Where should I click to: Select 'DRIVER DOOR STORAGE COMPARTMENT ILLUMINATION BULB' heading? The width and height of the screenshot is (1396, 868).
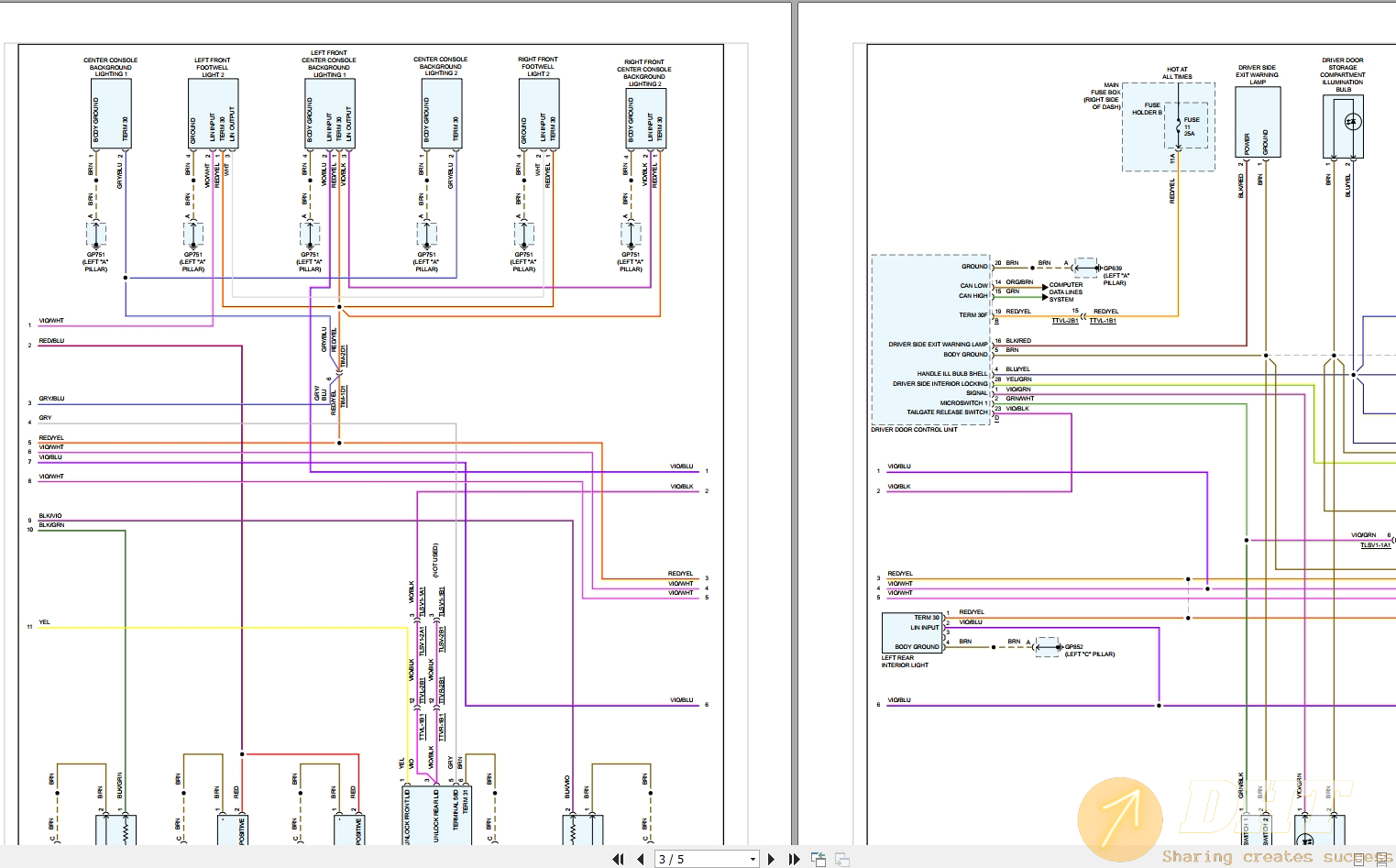(x=1343, y=74)
